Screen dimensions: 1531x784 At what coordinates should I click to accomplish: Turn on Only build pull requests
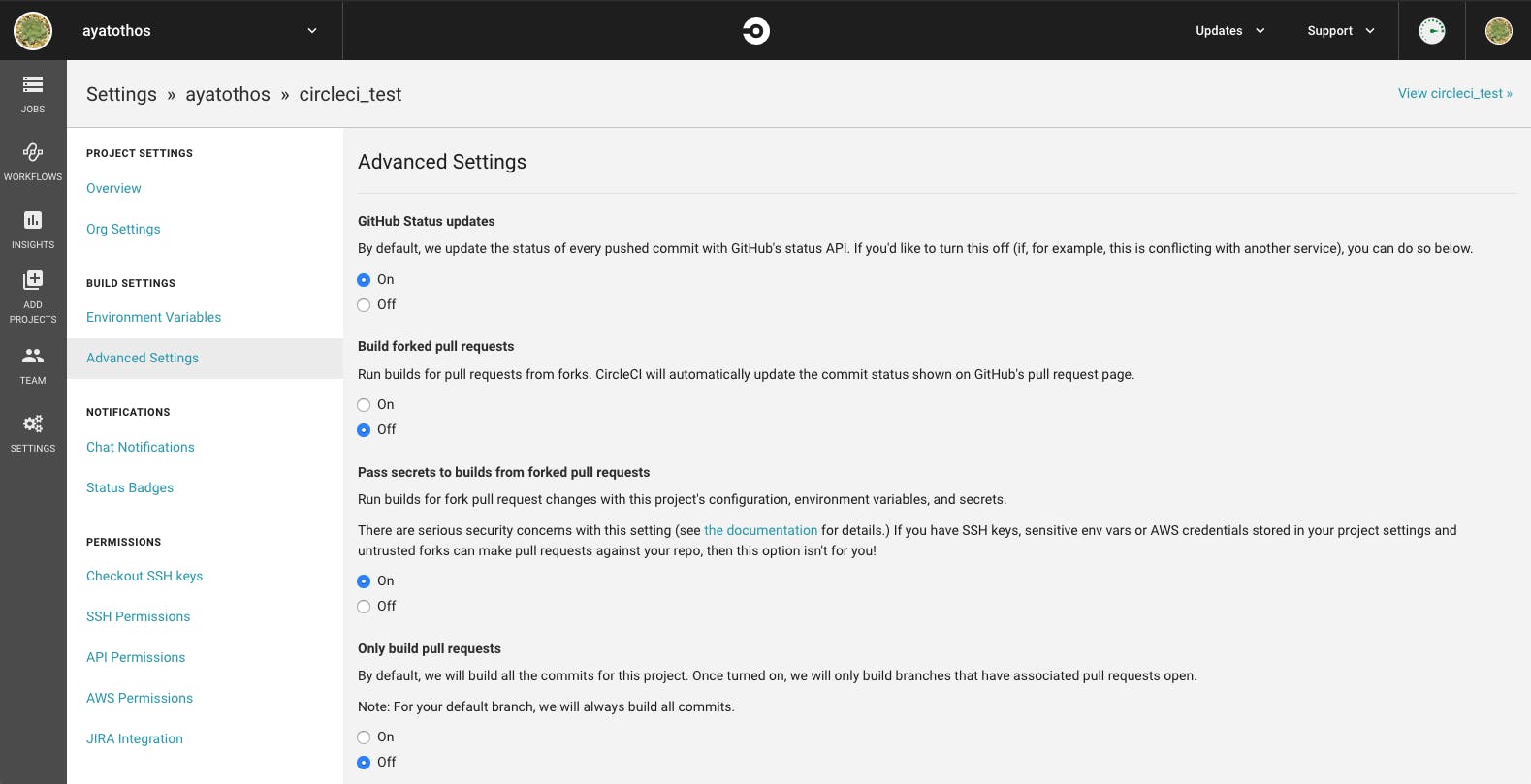coord(364,737)
